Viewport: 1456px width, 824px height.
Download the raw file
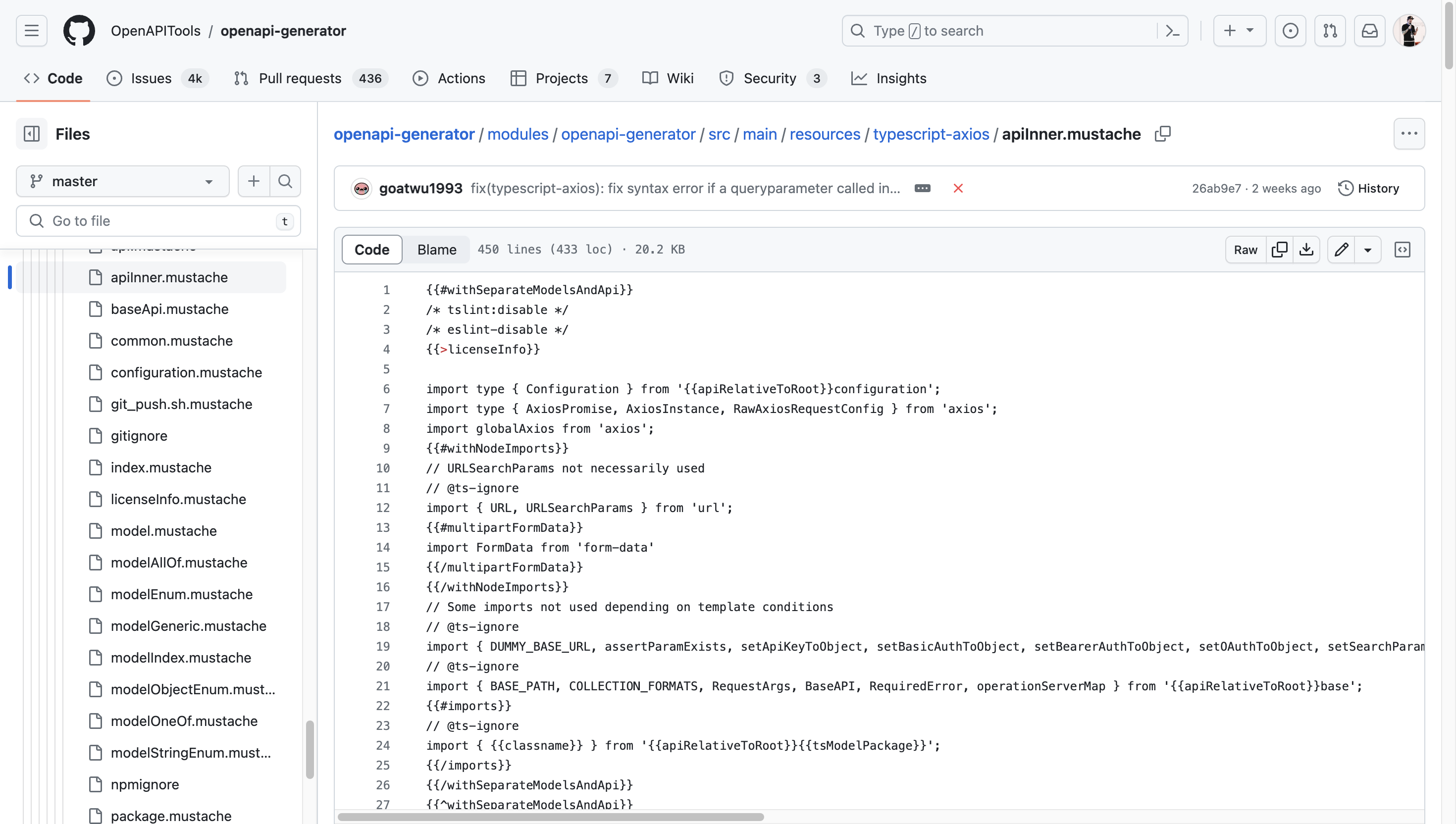(1306, 250)
